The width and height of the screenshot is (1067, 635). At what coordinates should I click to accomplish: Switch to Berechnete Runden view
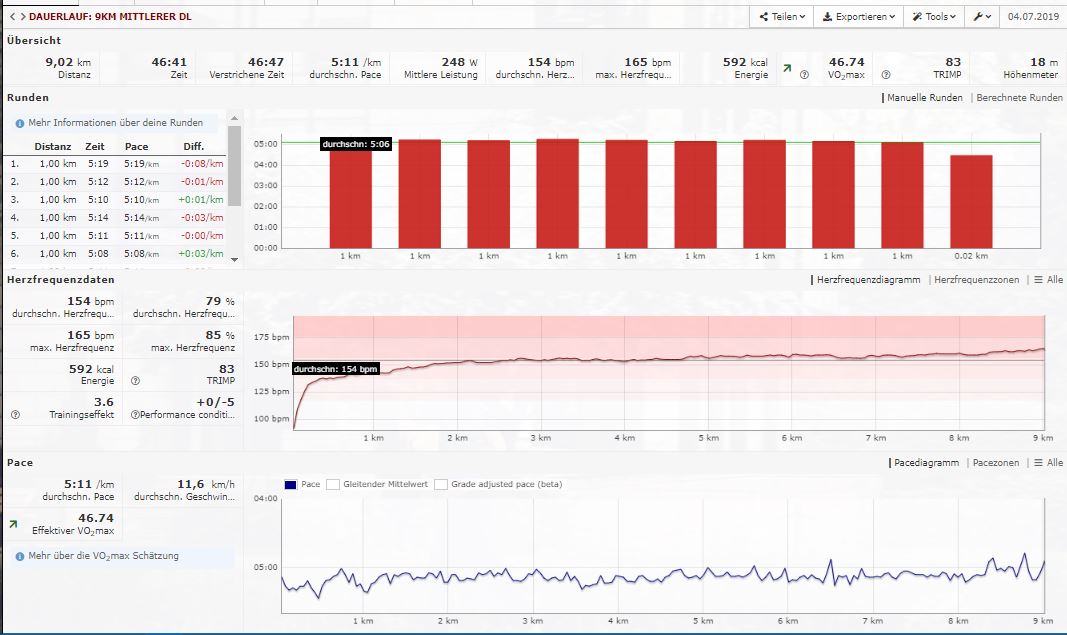point(1019,98)
